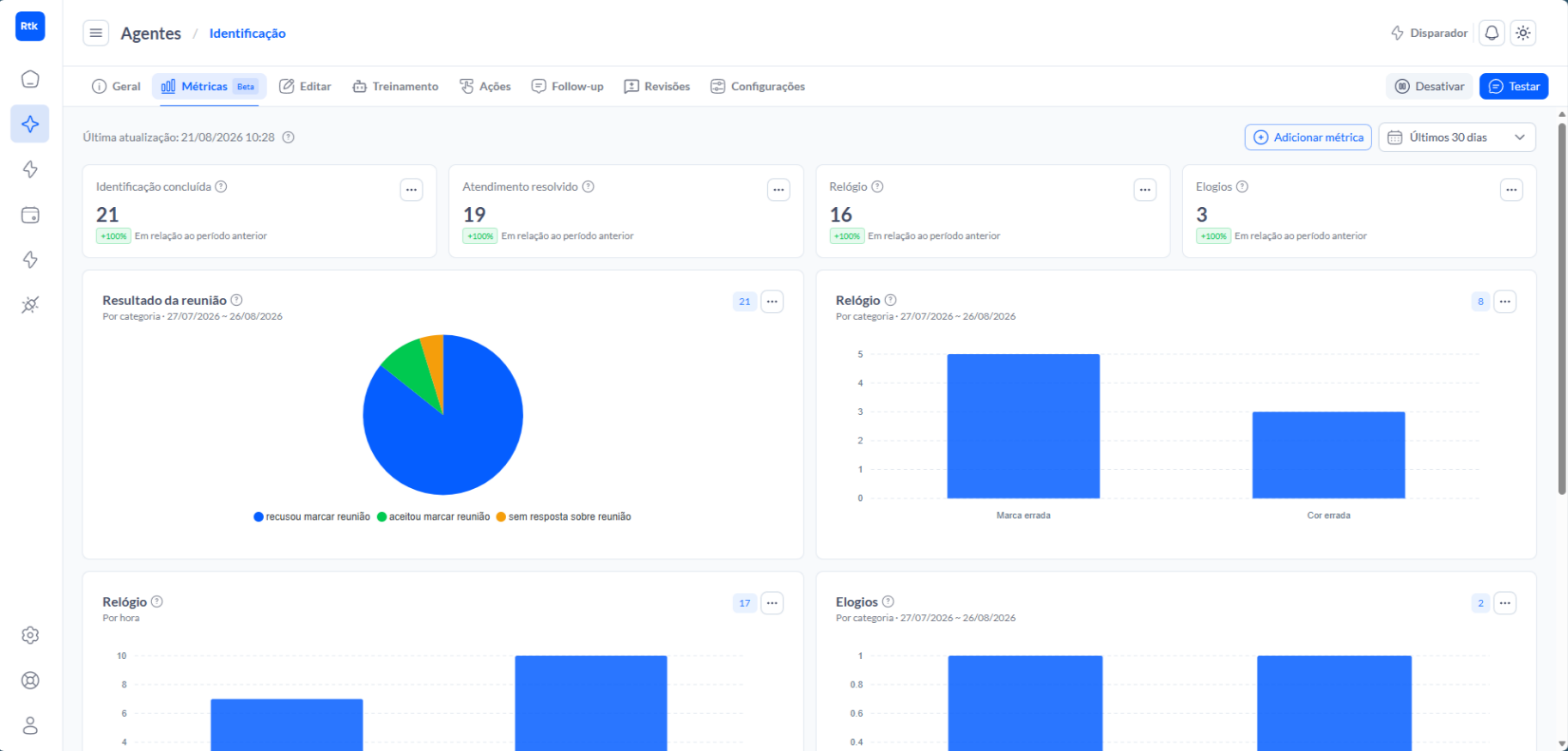Click the Rtk logo icon

point(30,26)
